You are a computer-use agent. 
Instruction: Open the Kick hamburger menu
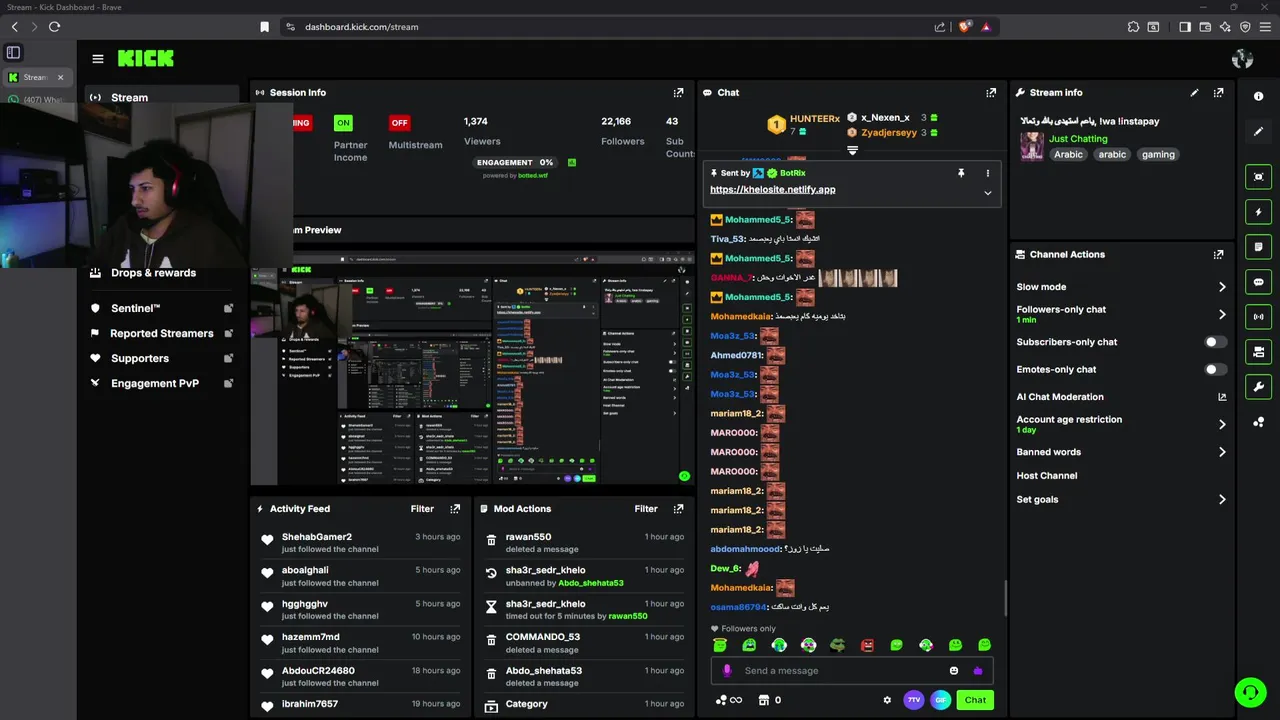pyautogui.click(x=98, y=59)
